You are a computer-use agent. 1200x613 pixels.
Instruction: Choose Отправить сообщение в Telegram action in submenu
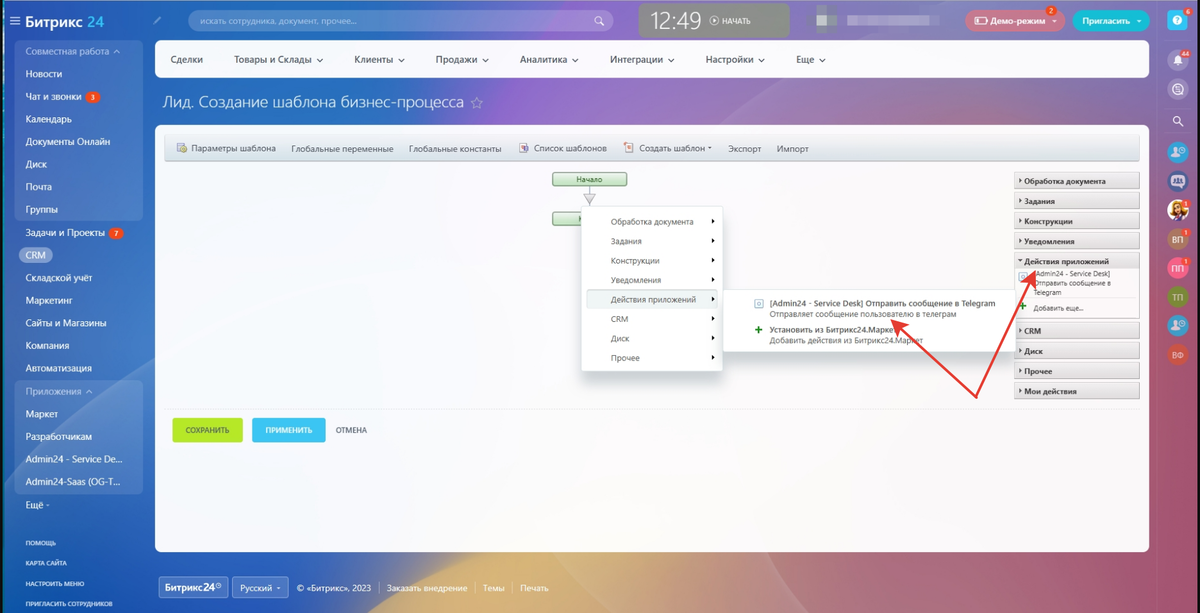(x=874, y=308)
